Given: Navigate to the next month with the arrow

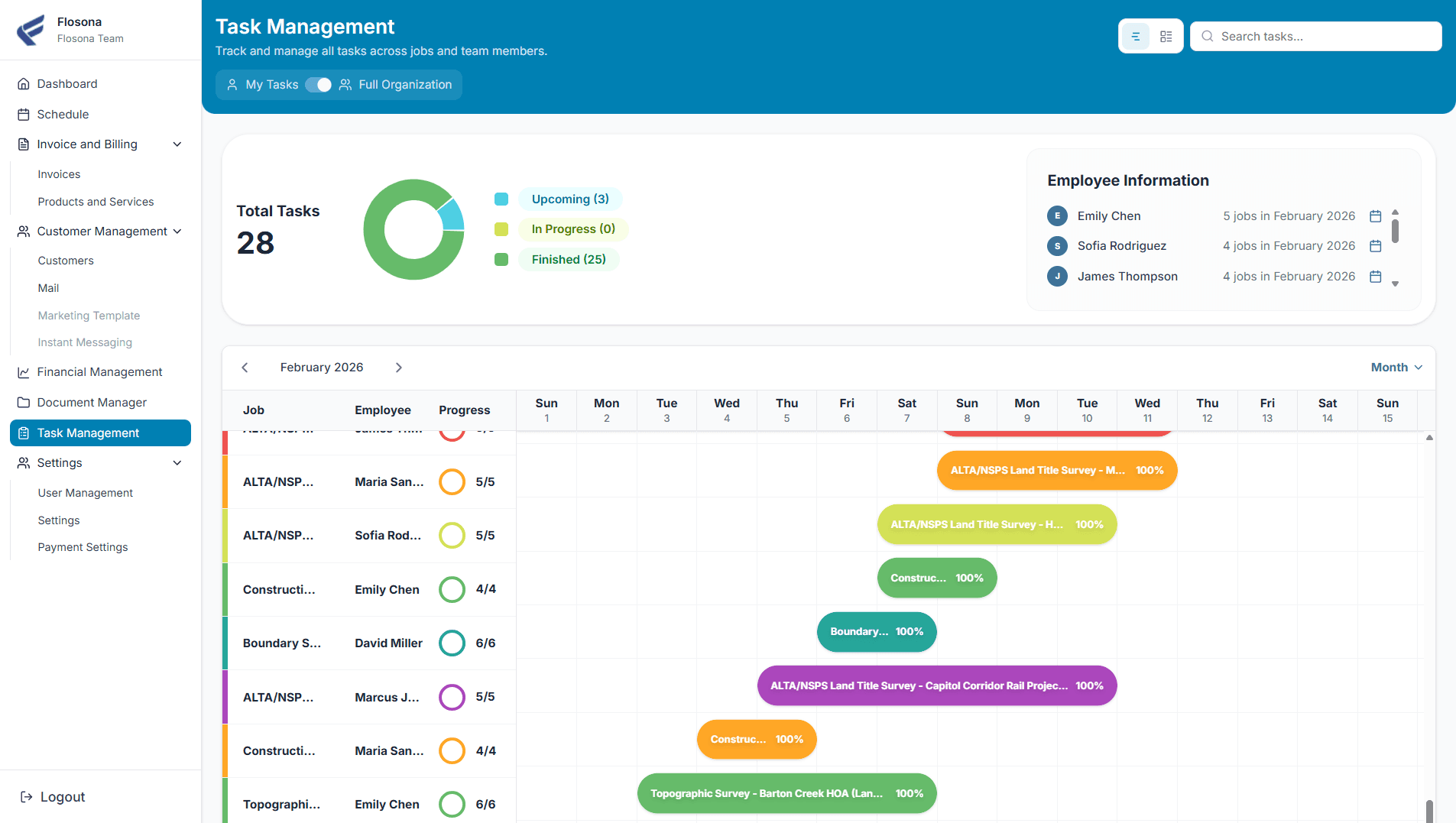Looking at the screenshot, I should [x=398, y=367].
